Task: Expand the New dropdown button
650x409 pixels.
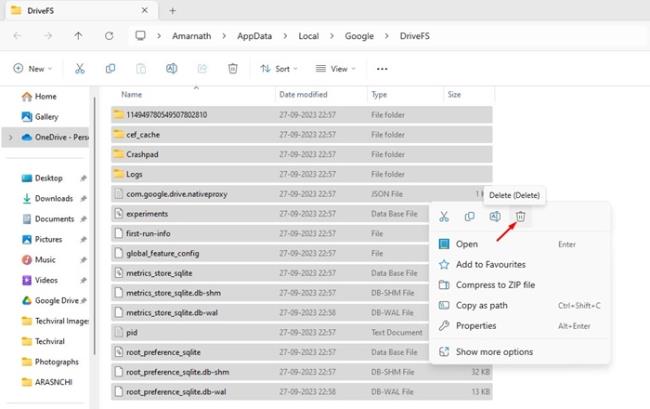Action: pyautogui.click(x=32, y=69)
